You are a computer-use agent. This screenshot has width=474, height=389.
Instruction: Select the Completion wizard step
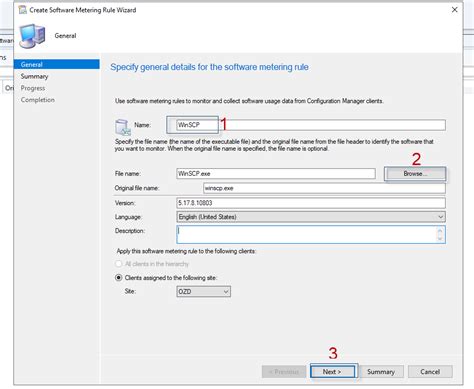38,100
